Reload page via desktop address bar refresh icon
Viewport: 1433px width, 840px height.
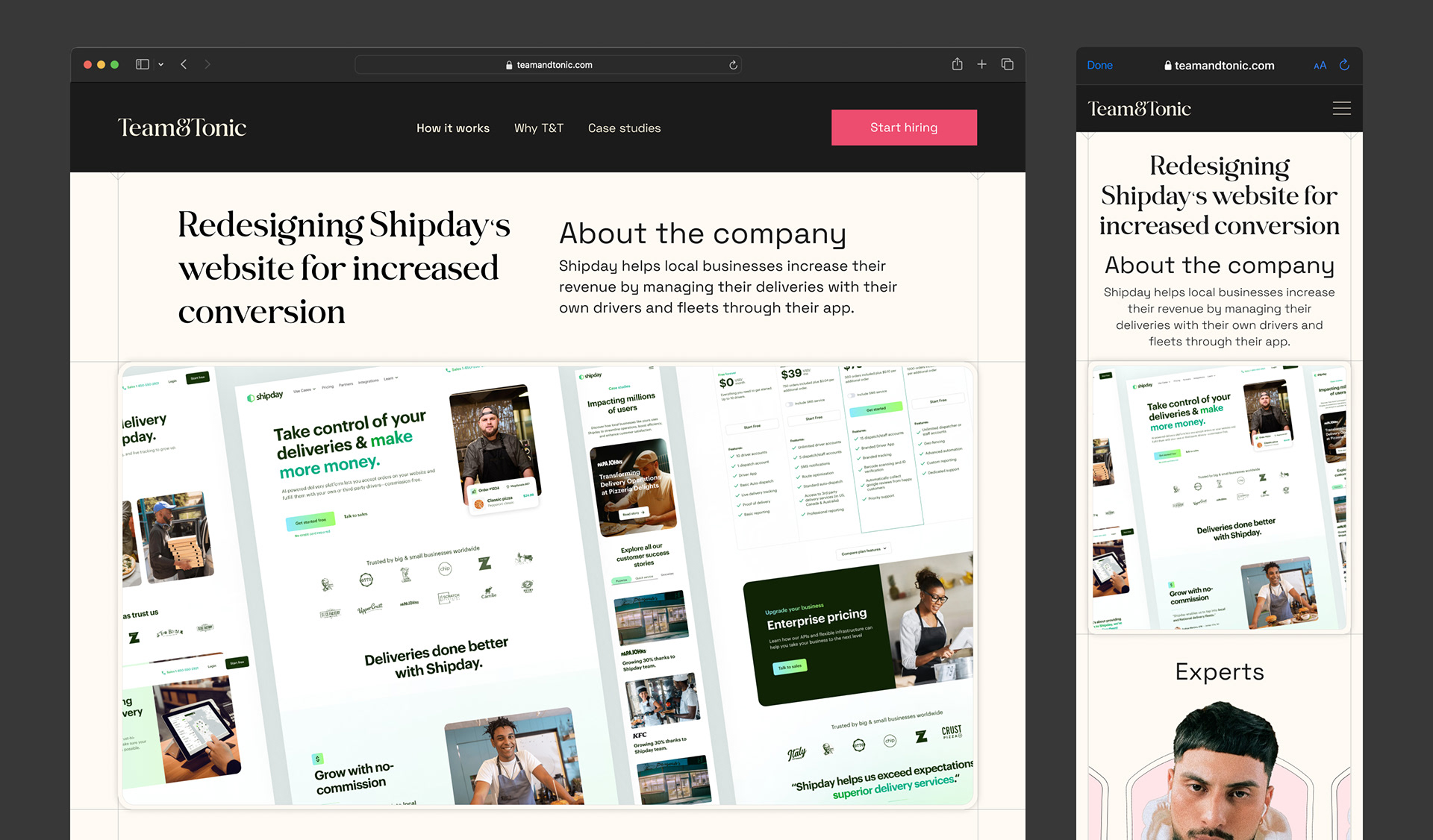(733, 65)
